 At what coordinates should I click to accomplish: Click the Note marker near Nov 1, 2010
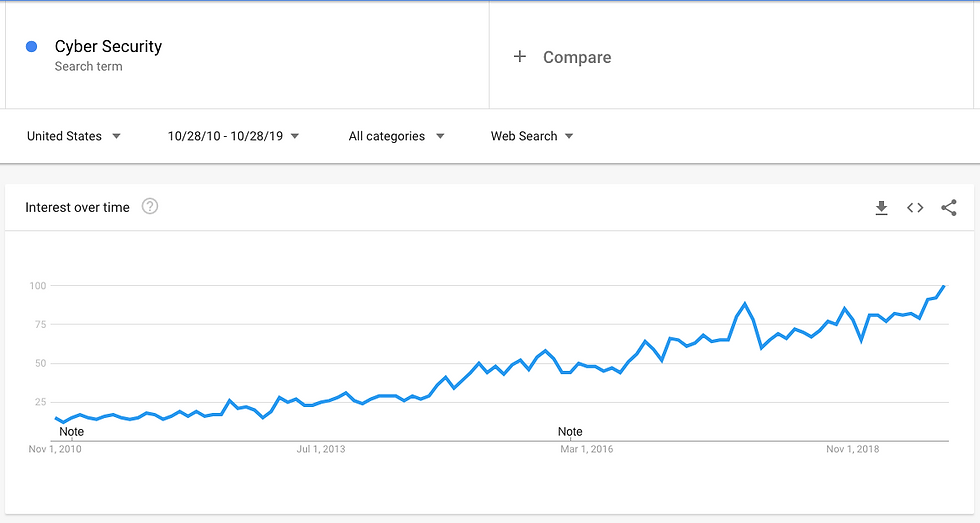(71, 432)
